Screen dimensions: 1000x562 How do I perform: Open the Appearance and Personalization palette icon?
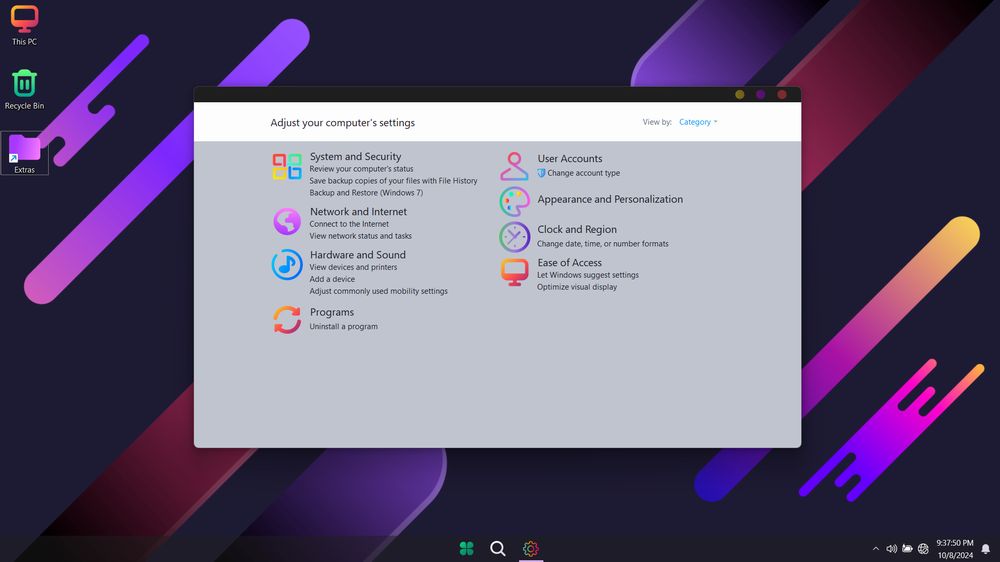click(x=515, y=202)
